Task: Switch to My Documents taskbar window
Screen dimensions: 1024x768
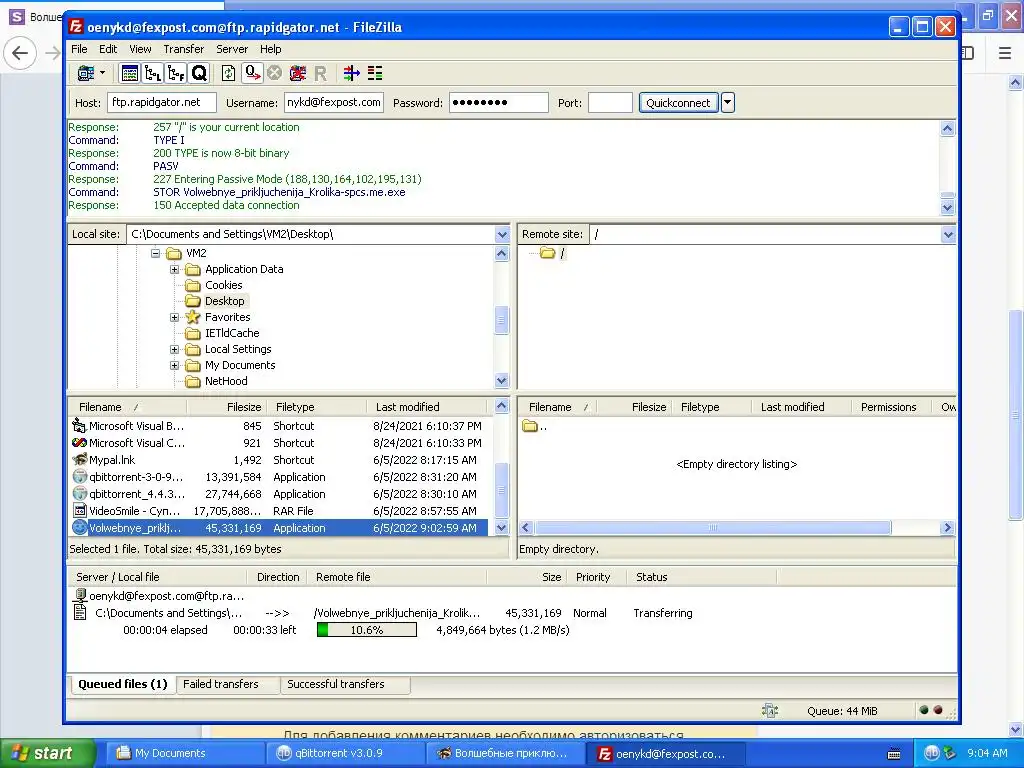Action: pyautogui.click(x=185, y=753)
